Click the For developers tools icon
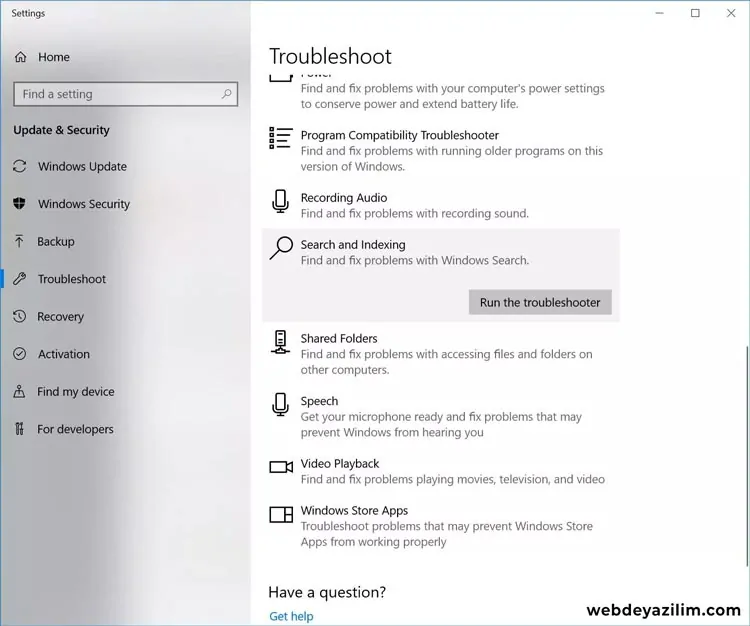750x626 pixels. (x=19, y=428)
